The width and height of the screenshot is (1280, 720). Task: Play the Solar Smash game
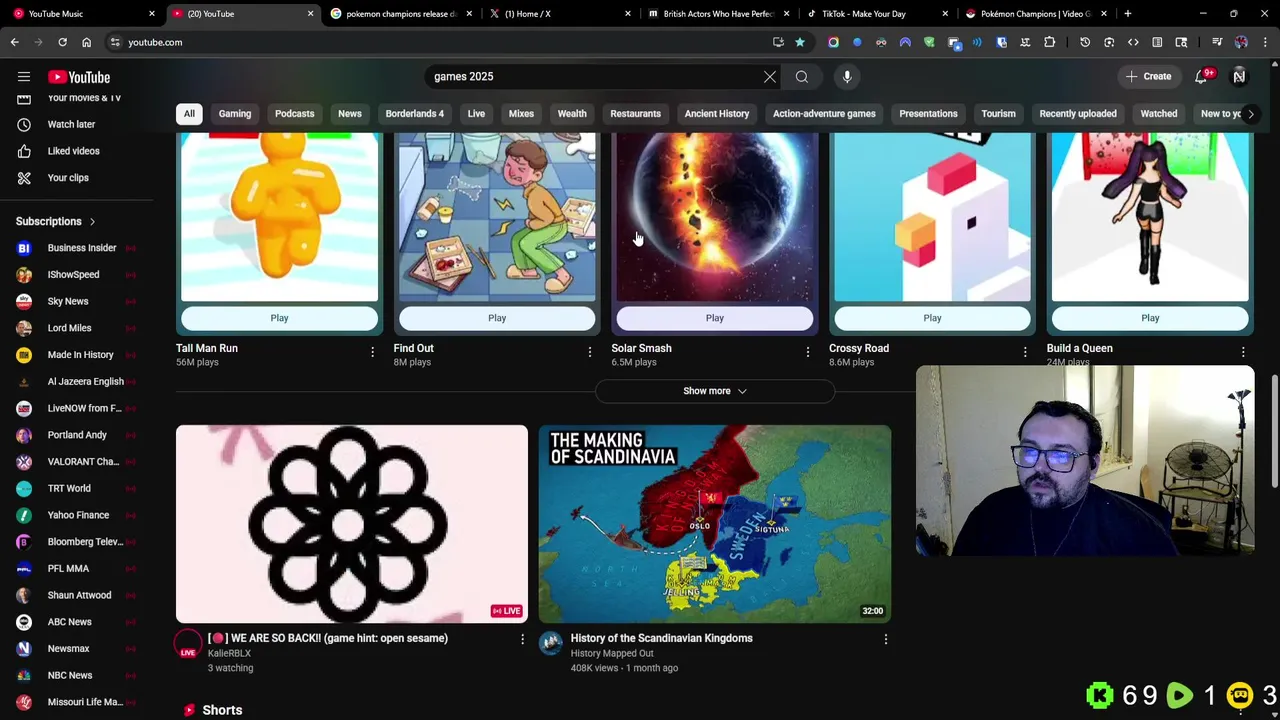715,318
